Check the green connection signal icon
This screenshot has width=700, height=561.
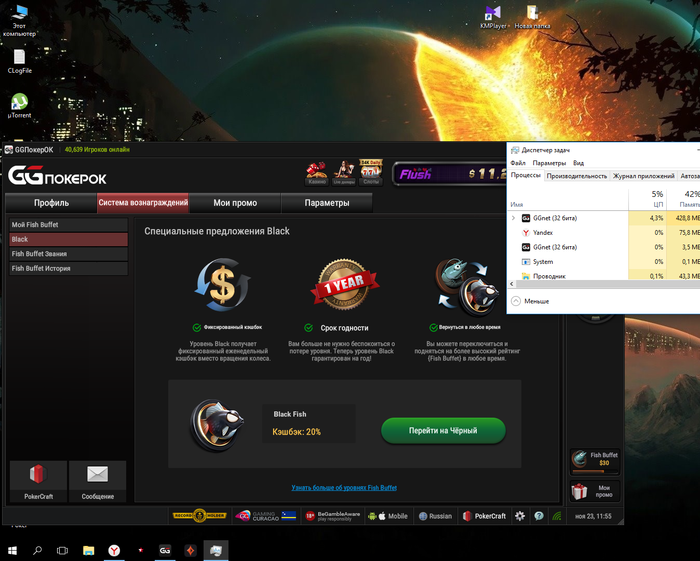click(557, 516)
